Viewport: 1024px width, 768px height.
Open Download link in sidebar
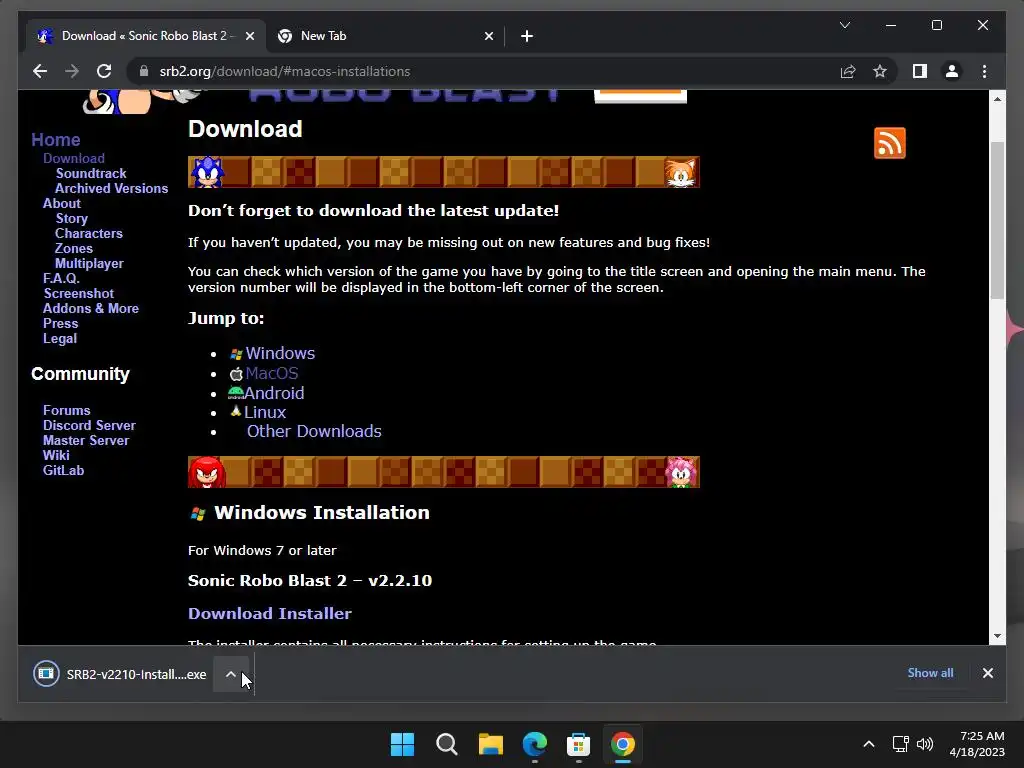[x=74, y=158]
